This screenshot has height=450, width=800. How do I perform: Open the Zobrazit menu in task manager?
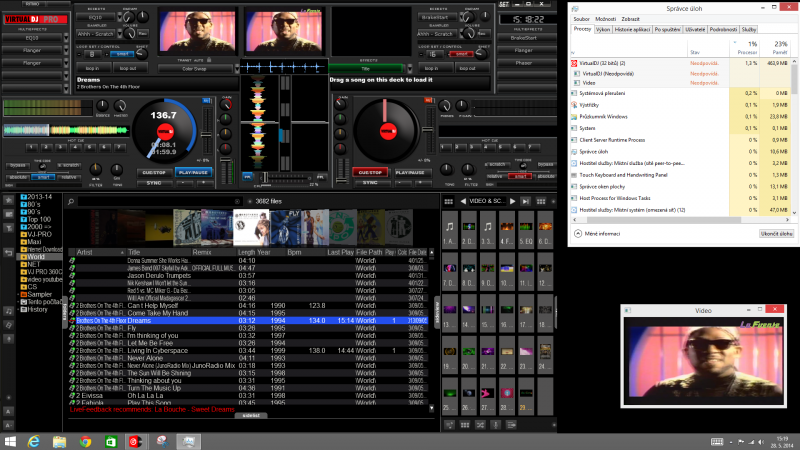tap(631, 19)
